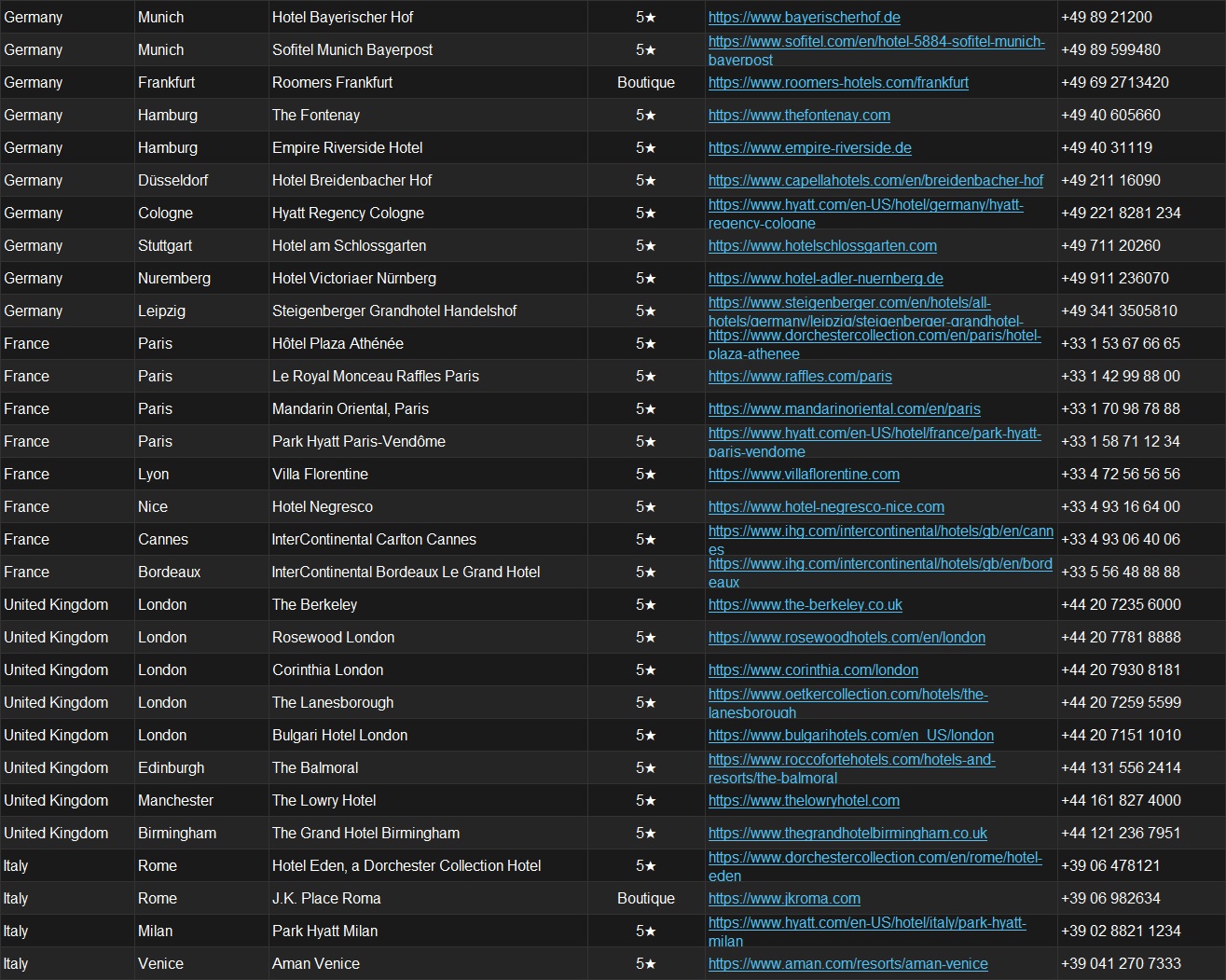Open the thegrandhotelbirmingham.co.uk link

click(x=847, y=833)
